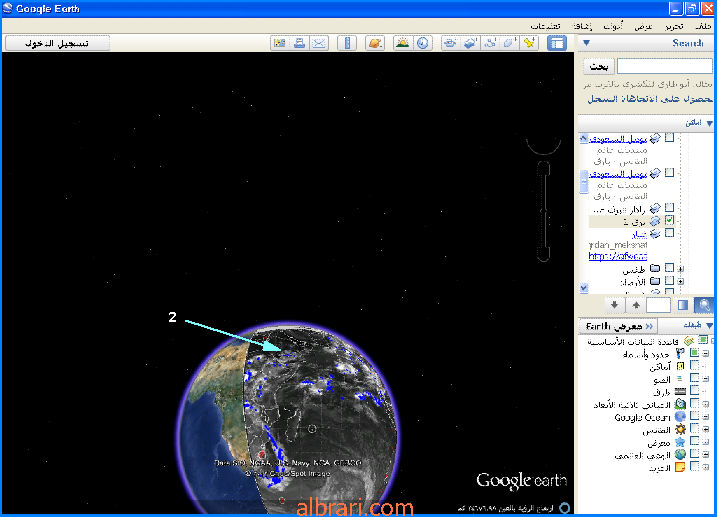Click the yellow note layer icon at bottom
717x517 pixels.
point(680,467)
